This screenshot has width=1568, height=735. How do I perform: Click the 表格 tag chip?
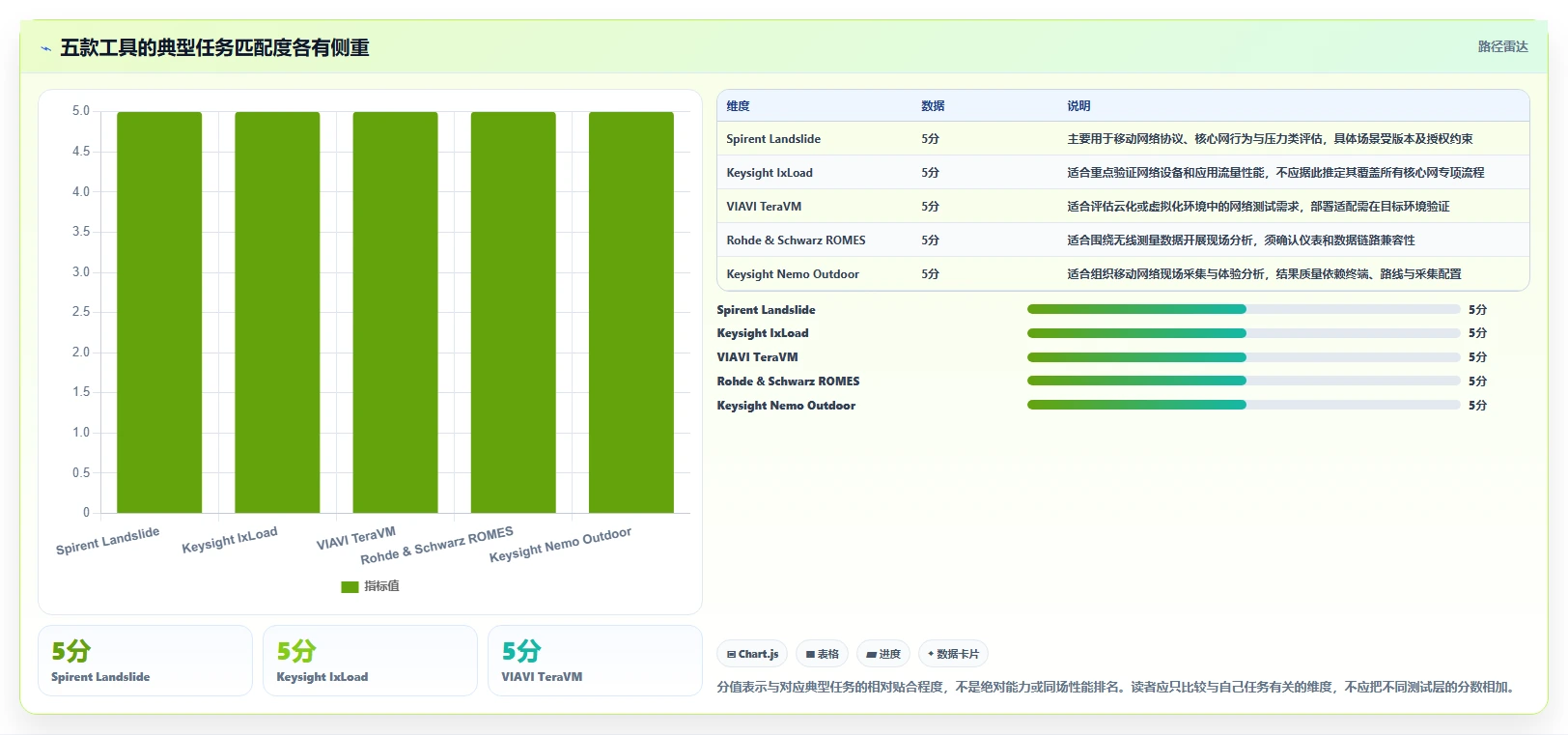tap(823, 654)
